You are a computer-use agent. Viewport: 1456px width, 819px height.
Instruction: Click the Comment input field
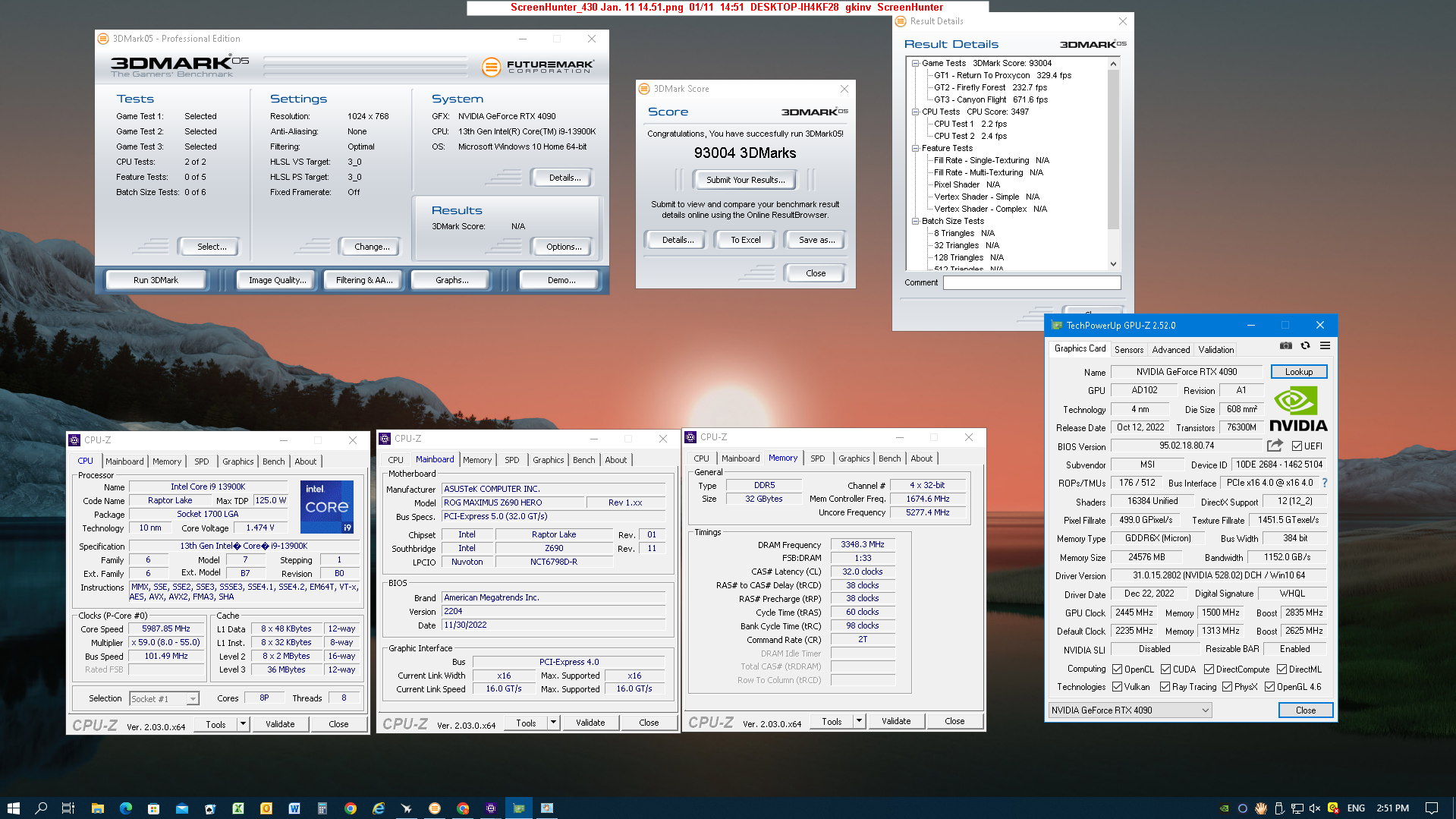[1032, 282]
